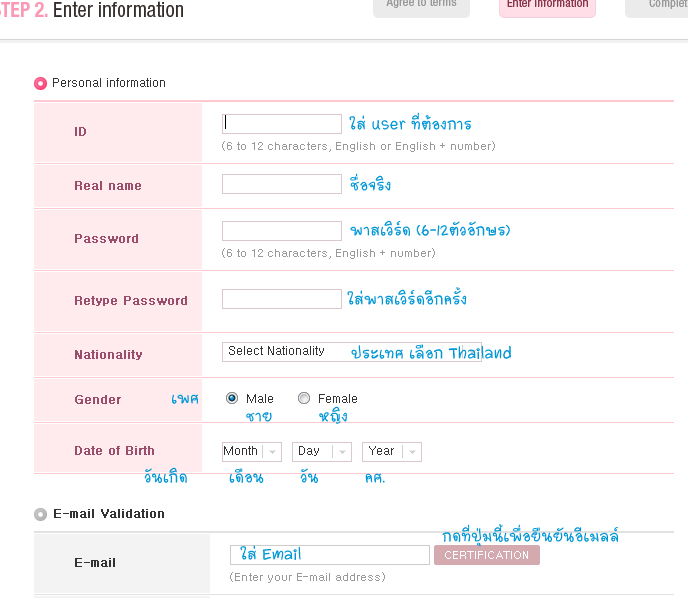The width and height of the screenshot is (688, 598).
Task: Open the Year dropdown list
Action: click(x=391, y=452)
